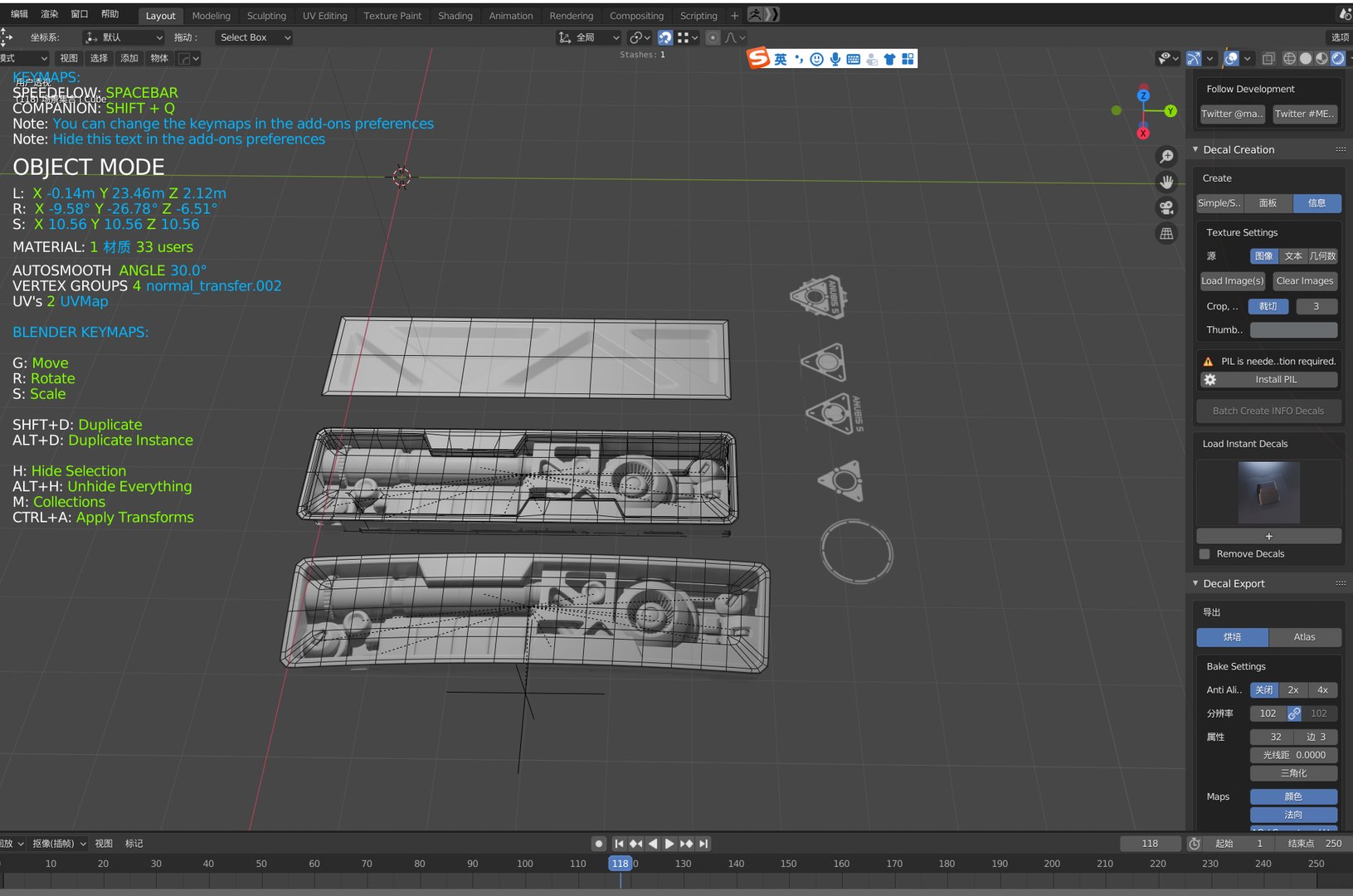
Task: Click the pan view hand icon
Action: click(1166, 182)
